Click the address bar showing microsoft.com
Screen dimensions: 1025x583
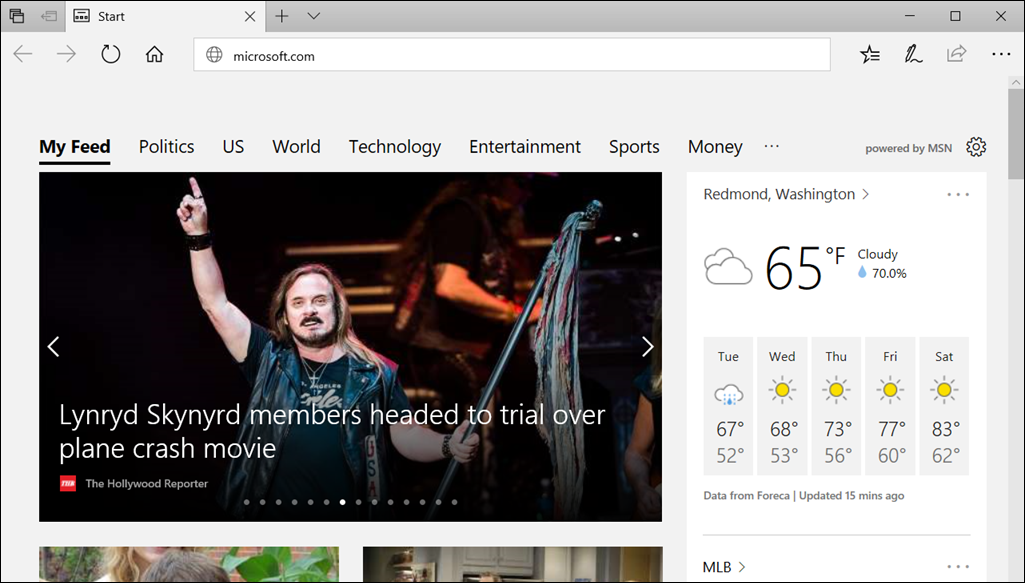click(x=510, y=56)
